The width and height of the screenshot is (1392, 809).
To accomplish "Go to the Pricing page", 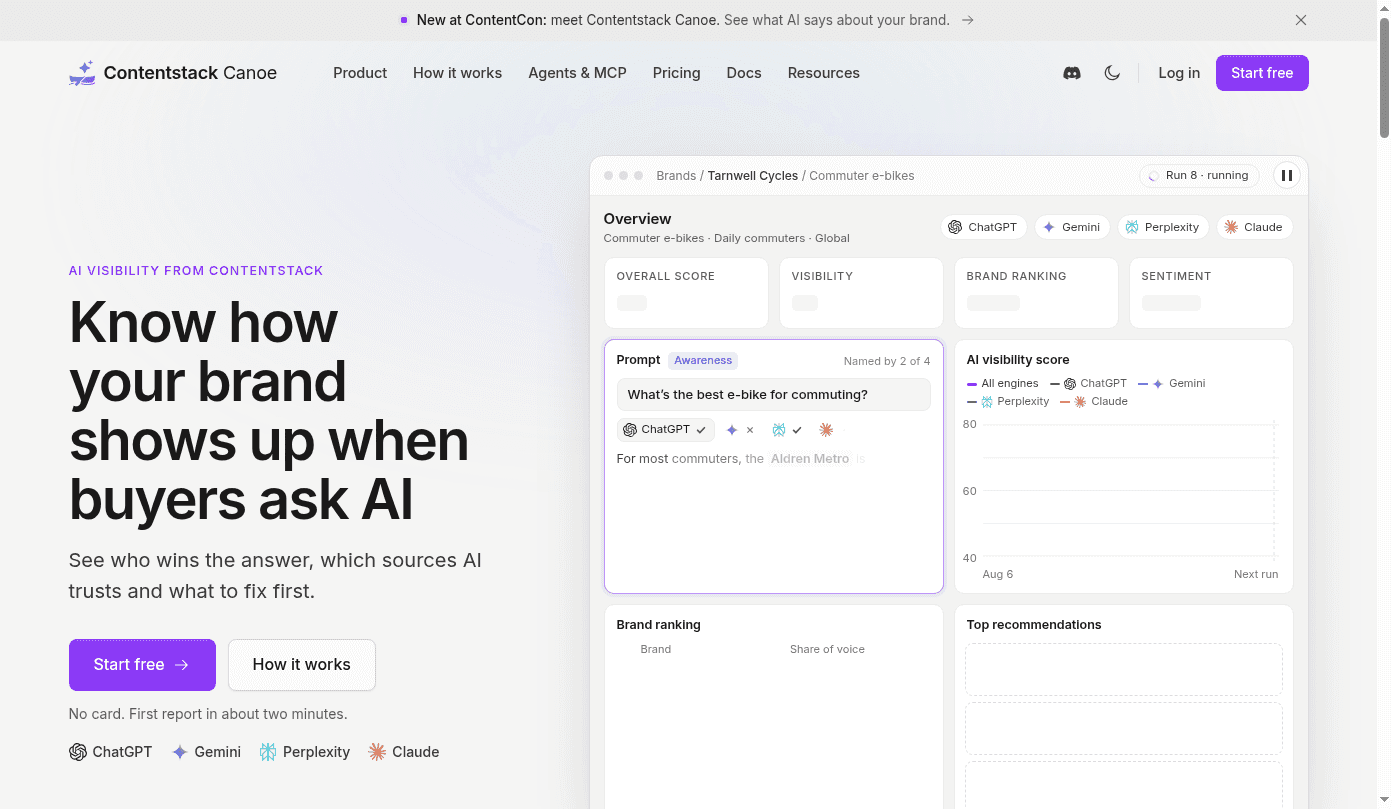I will pyautogui.click(x=676, y=73).
